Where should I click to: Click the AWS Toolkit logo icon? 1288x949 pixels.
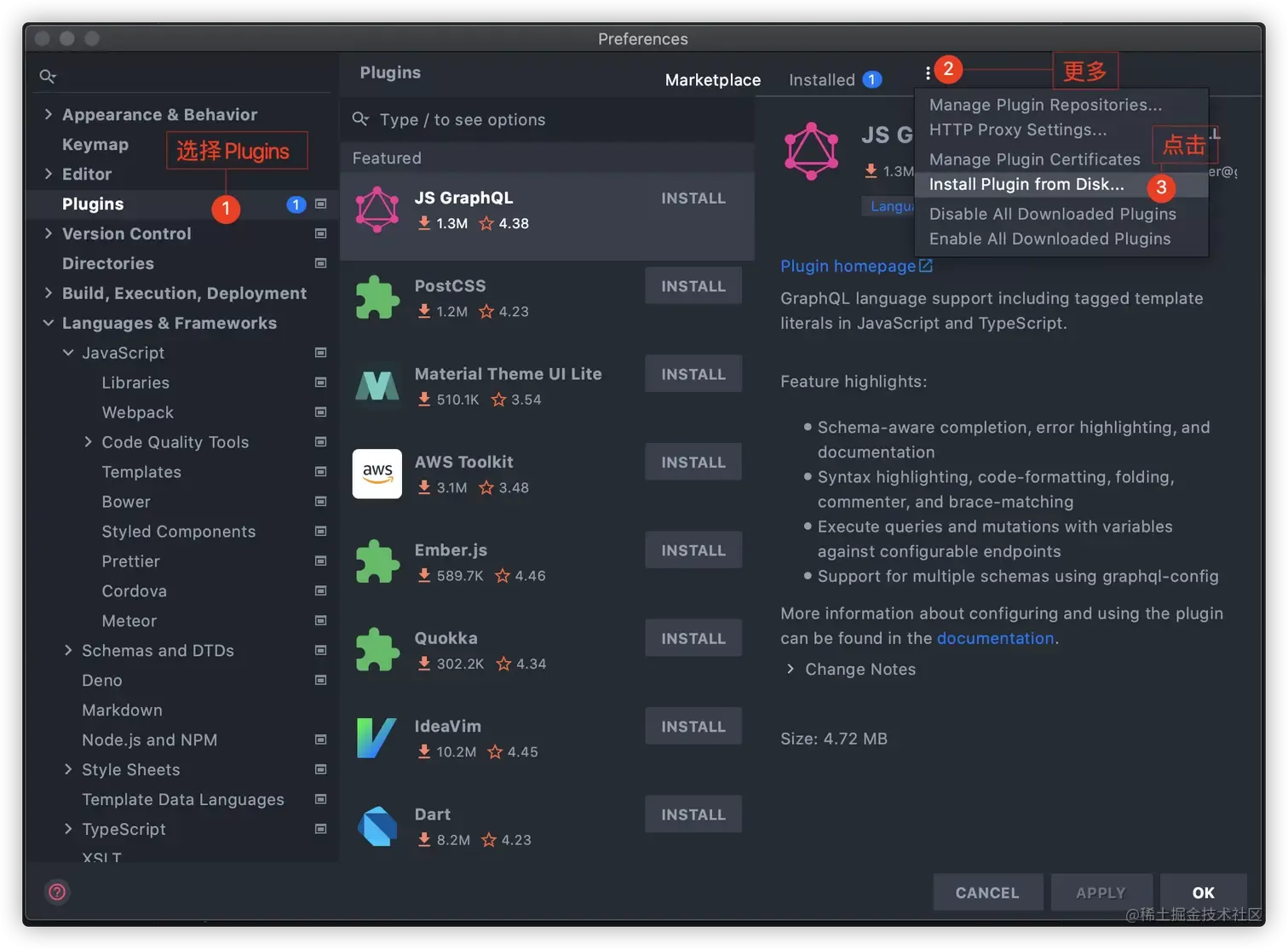pyautogui.click(x=377, y=474)
